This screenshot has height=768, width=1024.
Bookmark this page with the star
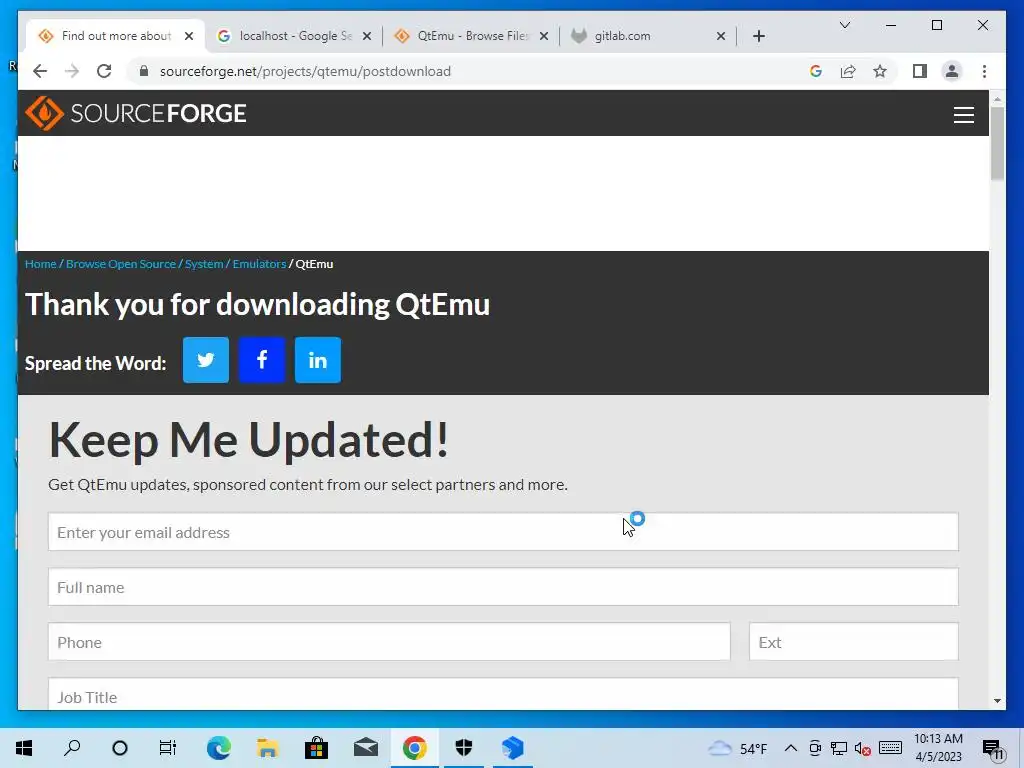click(x=880, y=71)
